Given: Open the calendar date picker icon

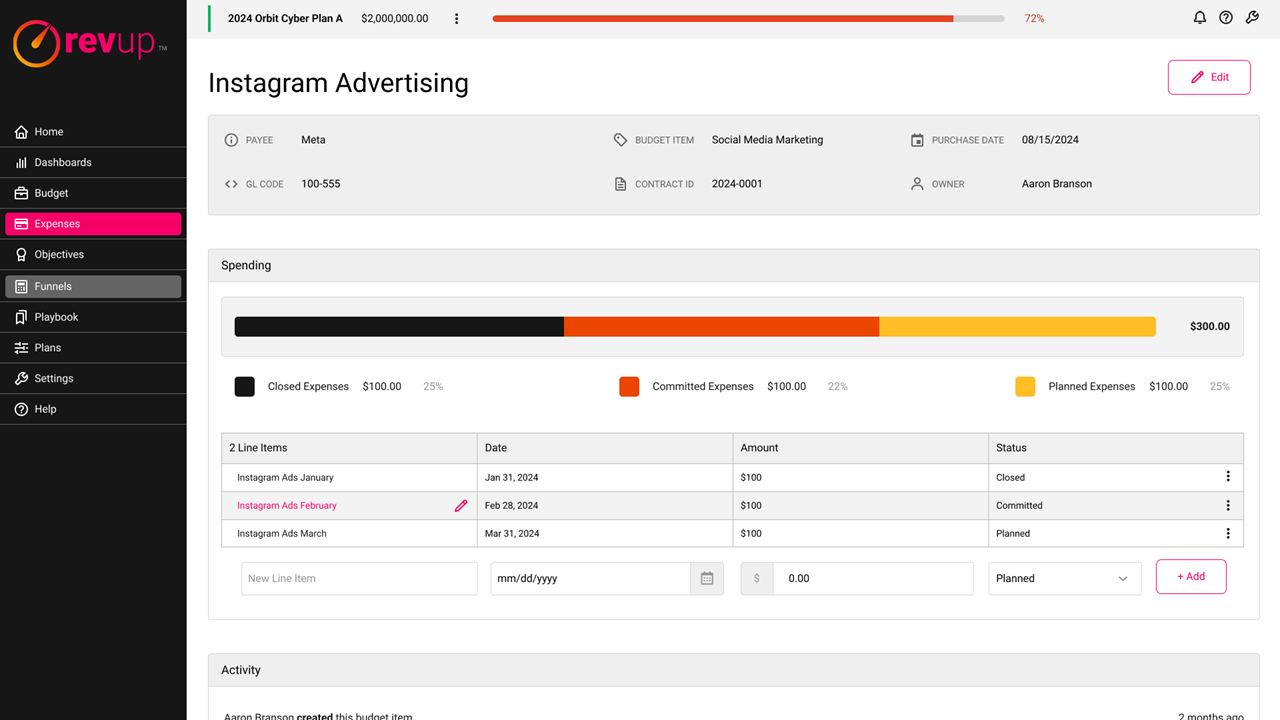Looking at the screenshot, I should tap(707, 578).
